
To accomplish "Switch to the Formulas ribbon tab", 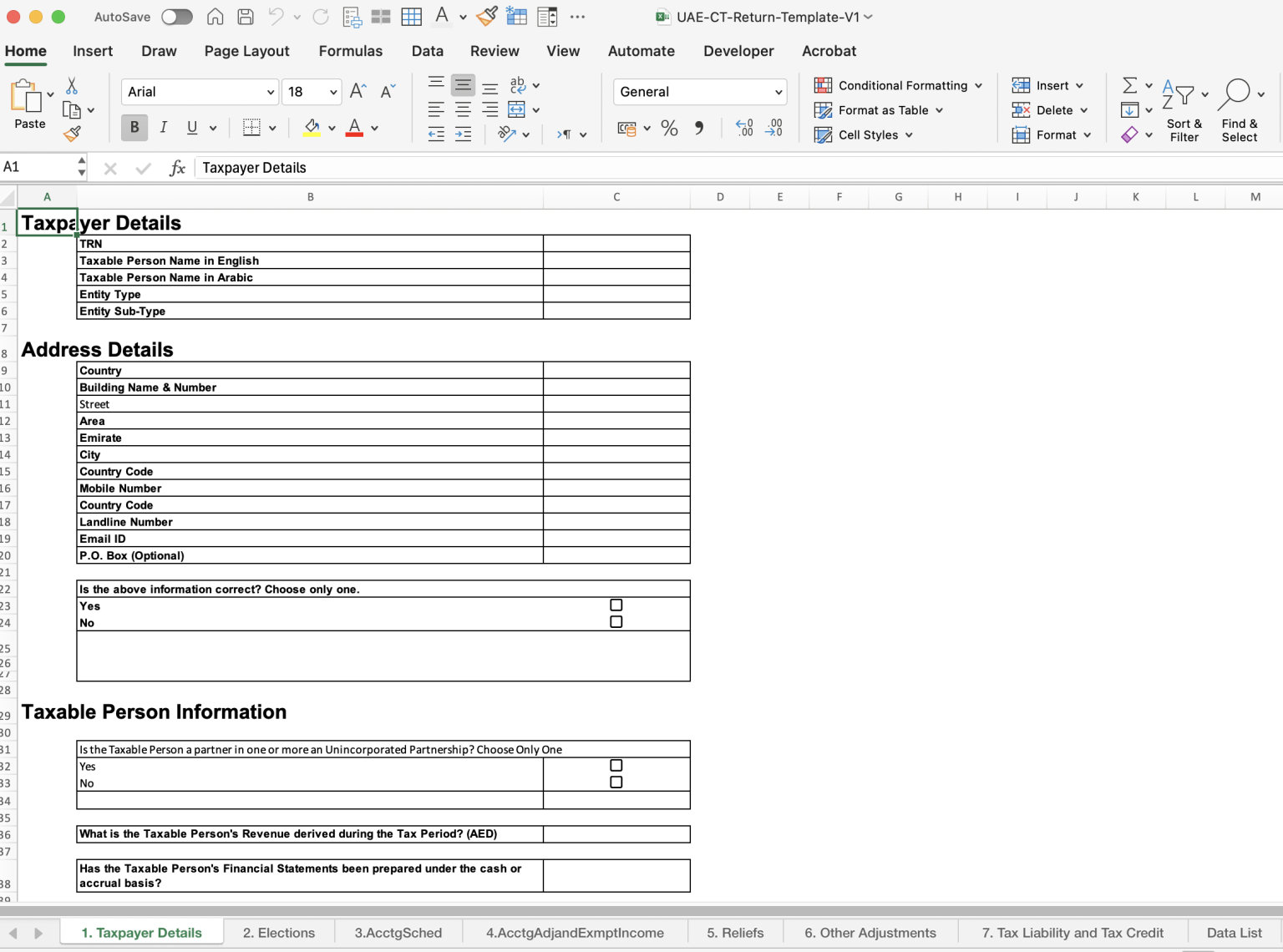I will (351, 51).
